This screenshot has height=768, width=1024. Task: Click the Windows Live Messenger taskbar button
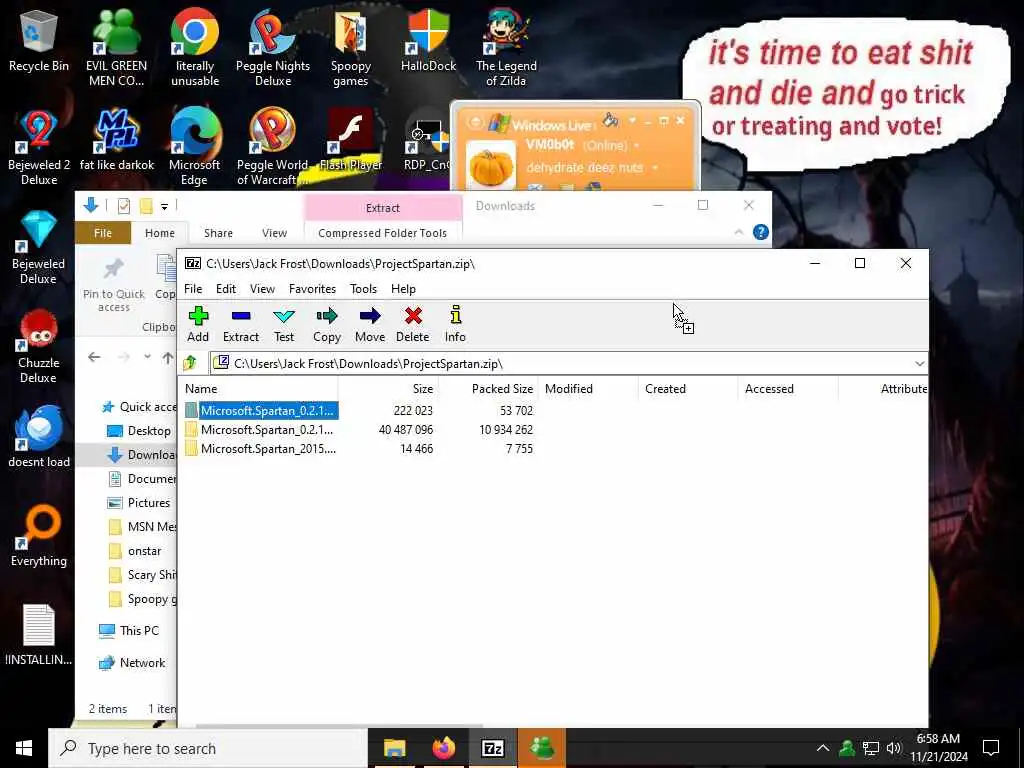[542, 748]
